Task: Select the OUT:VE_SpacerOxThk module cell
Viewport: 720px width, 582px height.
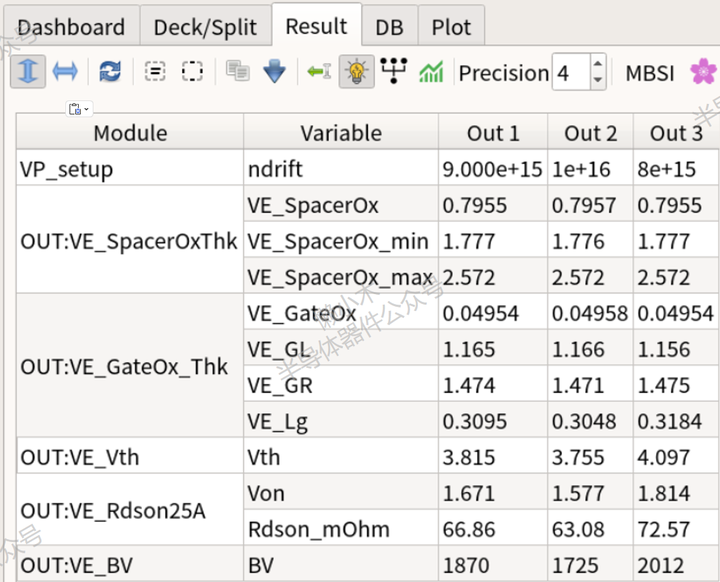Action: [130, 240]
